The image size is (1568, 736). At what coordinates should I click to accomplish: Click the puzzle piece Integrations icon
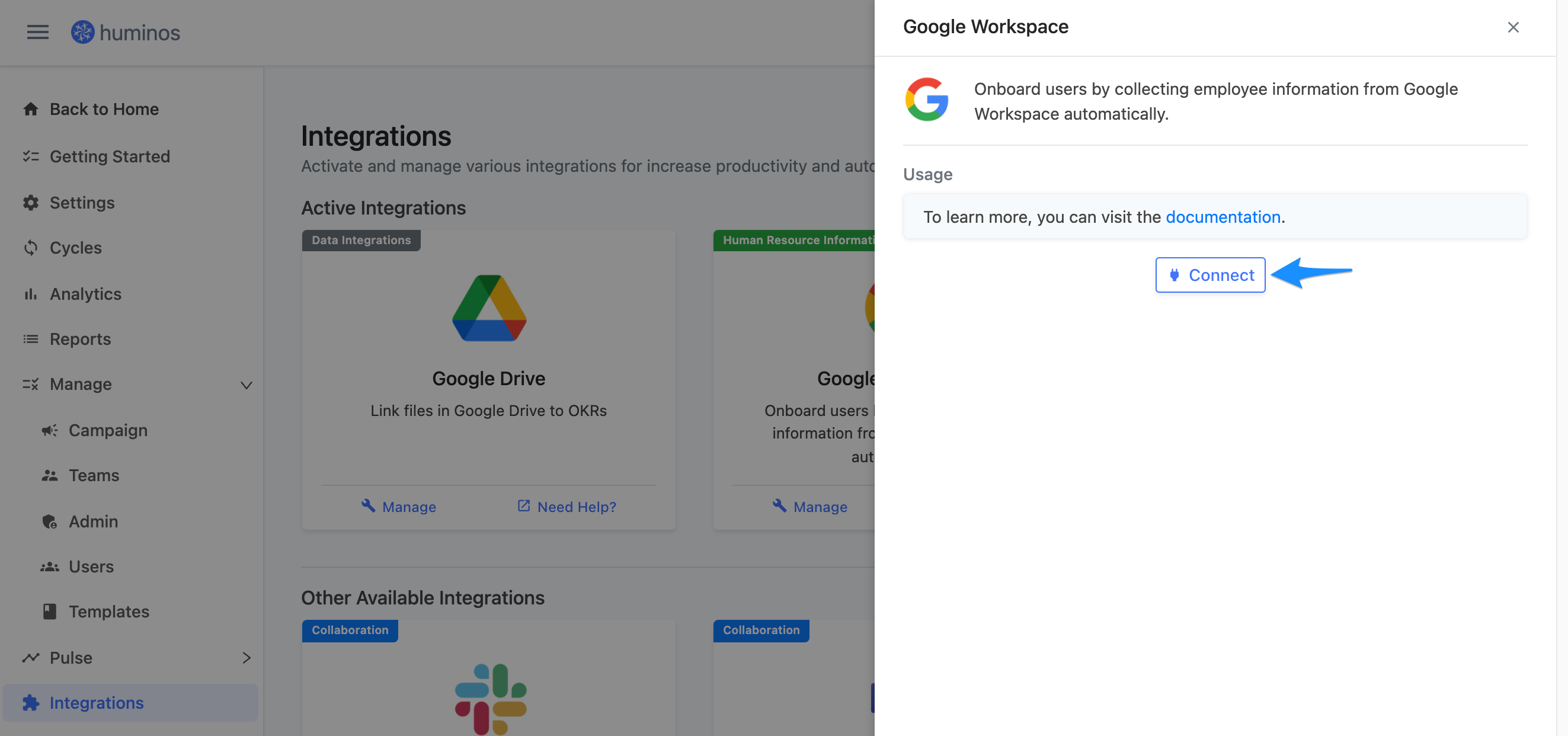[30, 702]
